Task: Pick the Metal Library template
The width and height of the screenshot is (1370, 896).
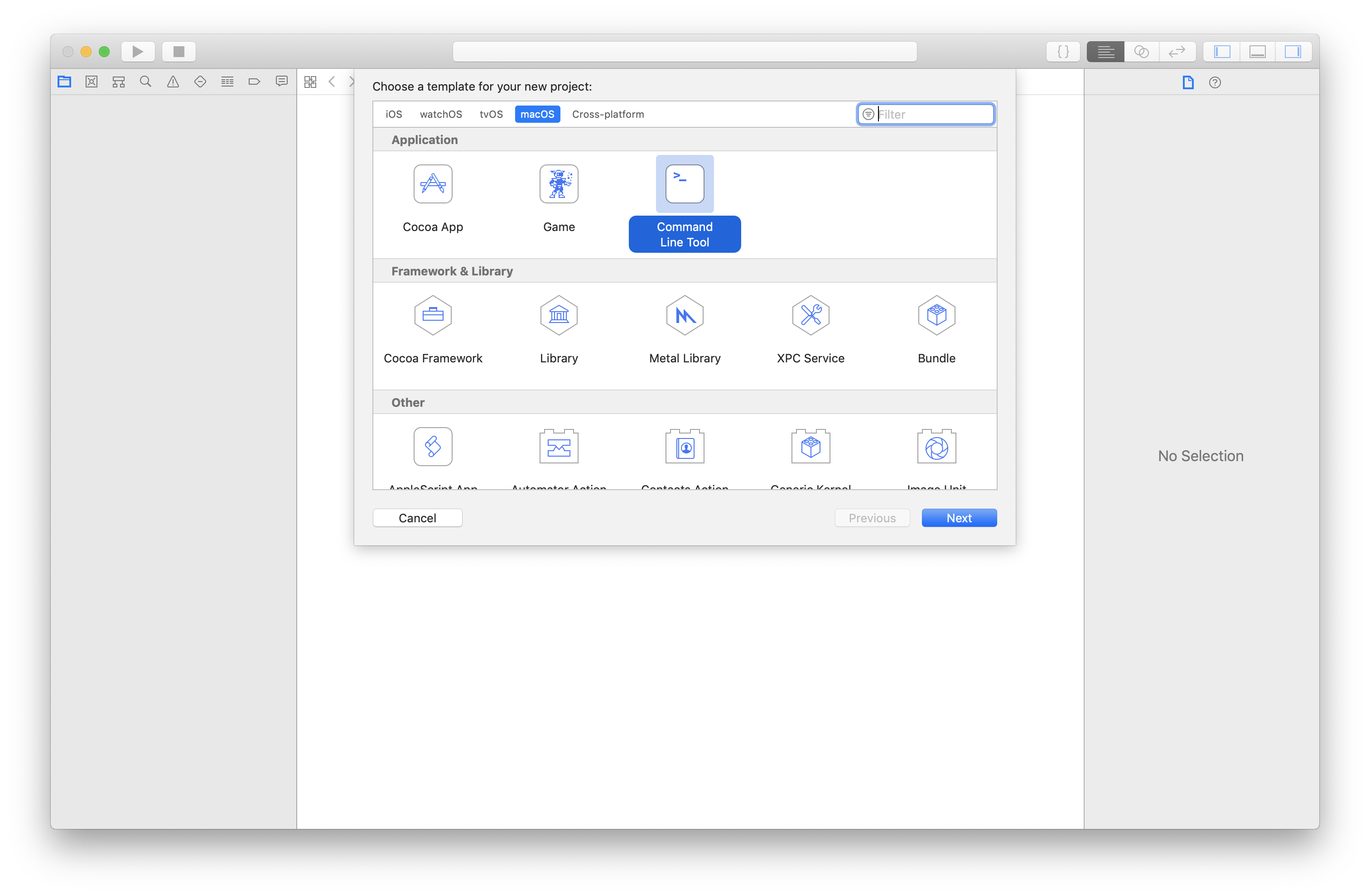Action: 685,315
